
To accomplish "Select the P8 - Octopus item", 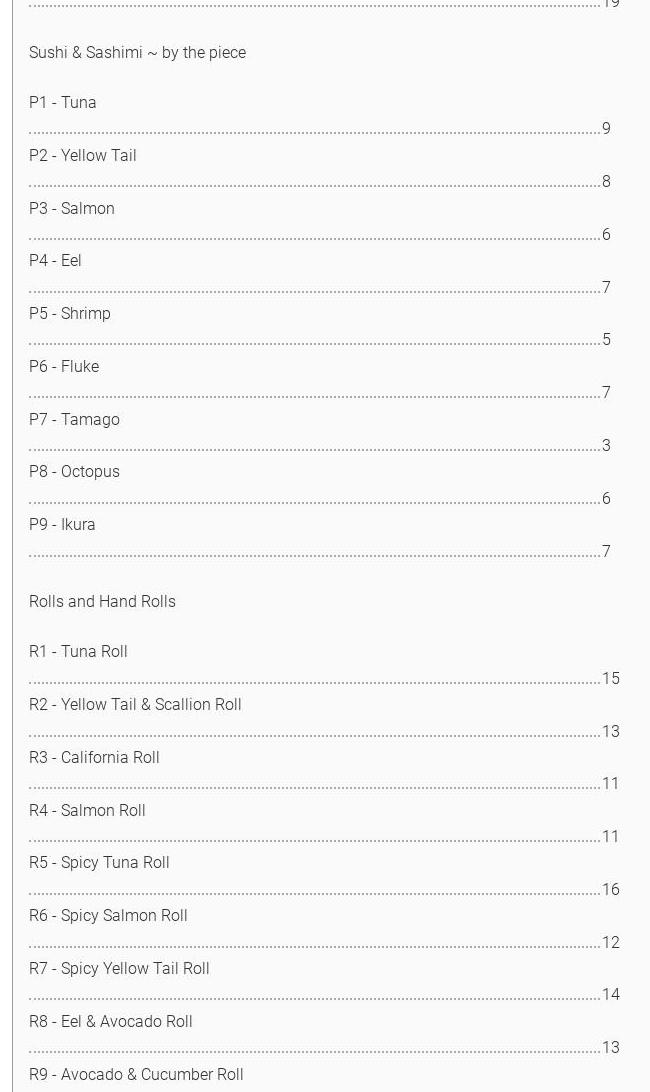I will (74, 472).
